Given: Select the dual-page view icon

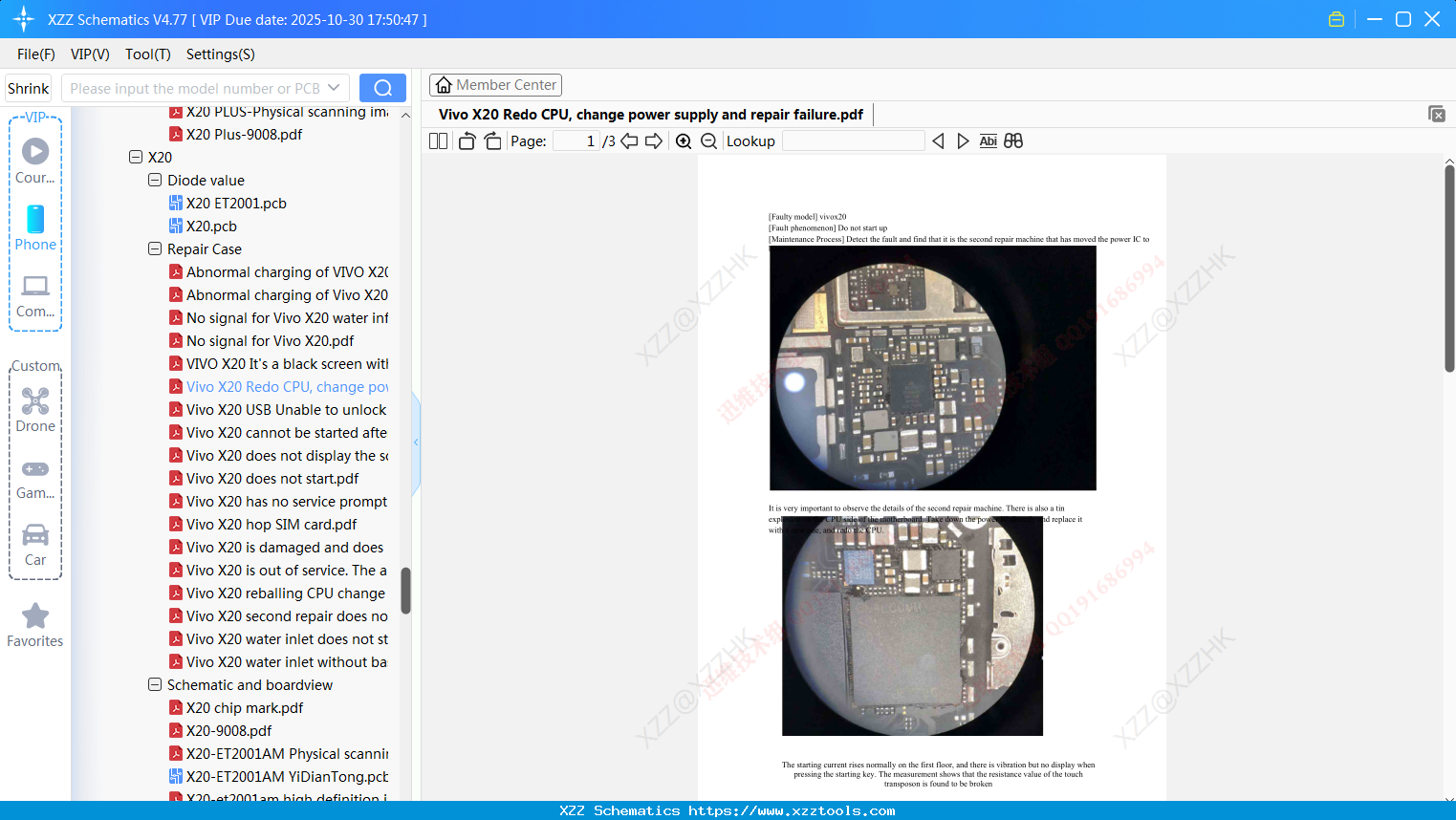Looking at the screenshot, I should click(x=437, y=140).
